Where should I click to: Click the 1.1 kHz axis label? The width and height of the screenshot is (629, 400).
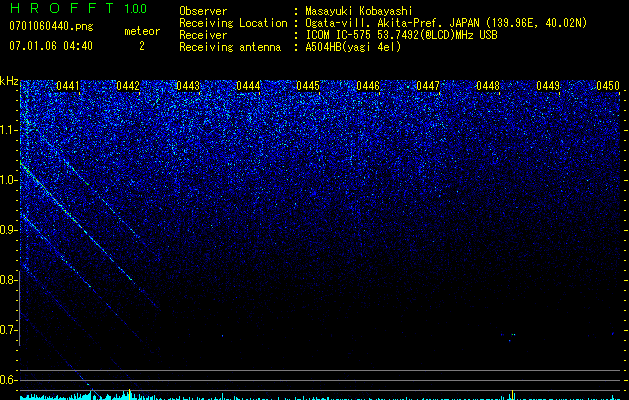coord(8,130)
